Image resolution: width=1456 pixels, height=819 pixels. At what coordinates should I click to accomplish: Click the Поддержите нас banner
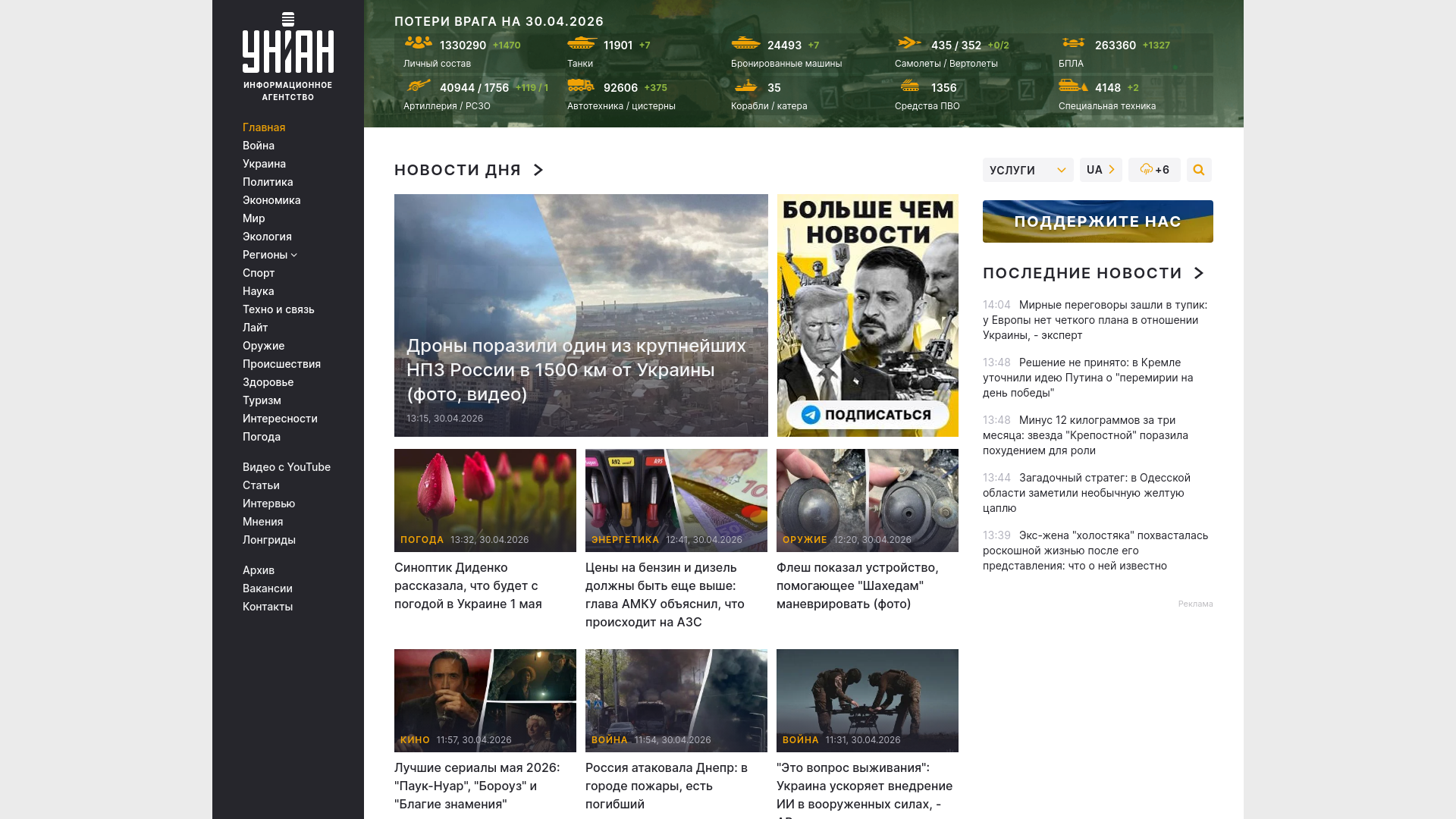point(1098,221)
